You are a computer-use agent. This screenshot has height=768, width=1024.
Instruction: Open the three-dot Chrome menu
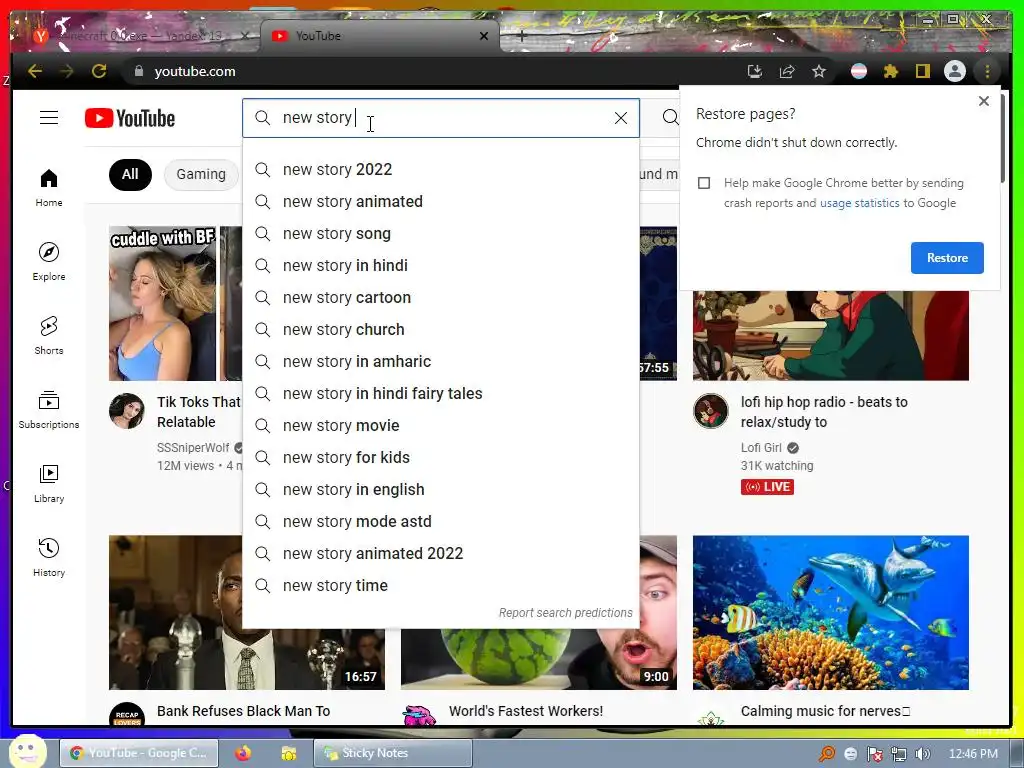pyautogui.click(x=987, y=71)
